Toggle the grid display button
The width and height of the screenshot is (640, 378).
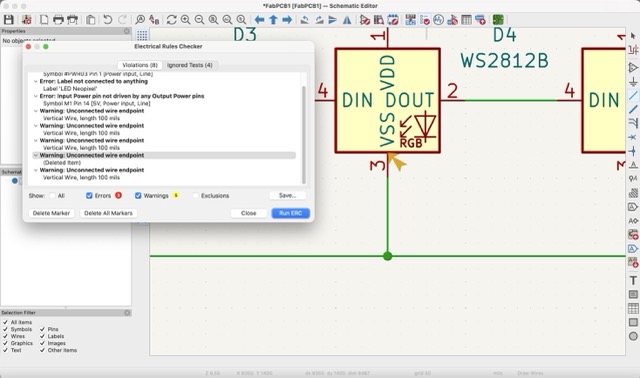click(x=142, y=35)
